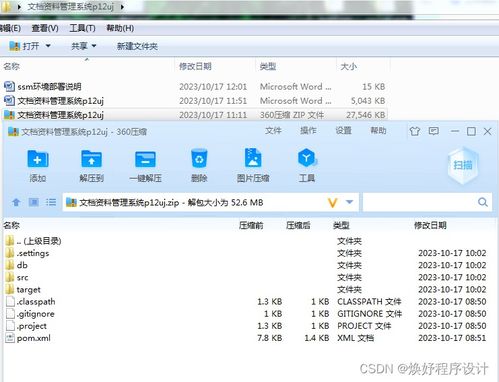Click the ..(上级目录) parent folder icon
Screen dimensions: 499x382
(x=10, y=241)
